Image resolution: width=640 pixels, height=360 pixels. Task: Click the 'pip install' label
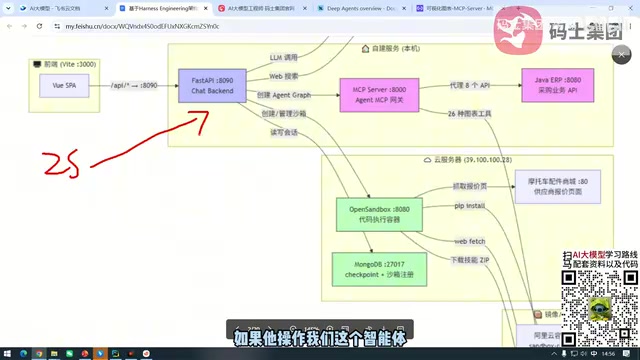[469, 206]
